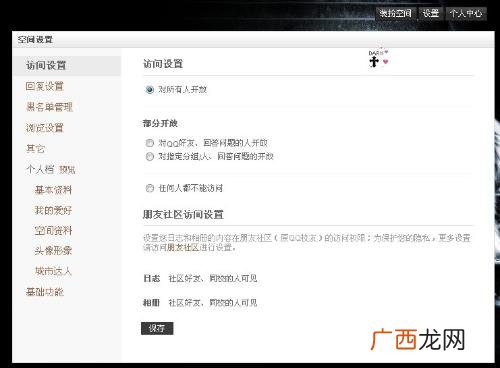The image size is (500, 368).
Task: Click 日志 row value 社区好友、同校的人可见
Action: tap(213, 278)
